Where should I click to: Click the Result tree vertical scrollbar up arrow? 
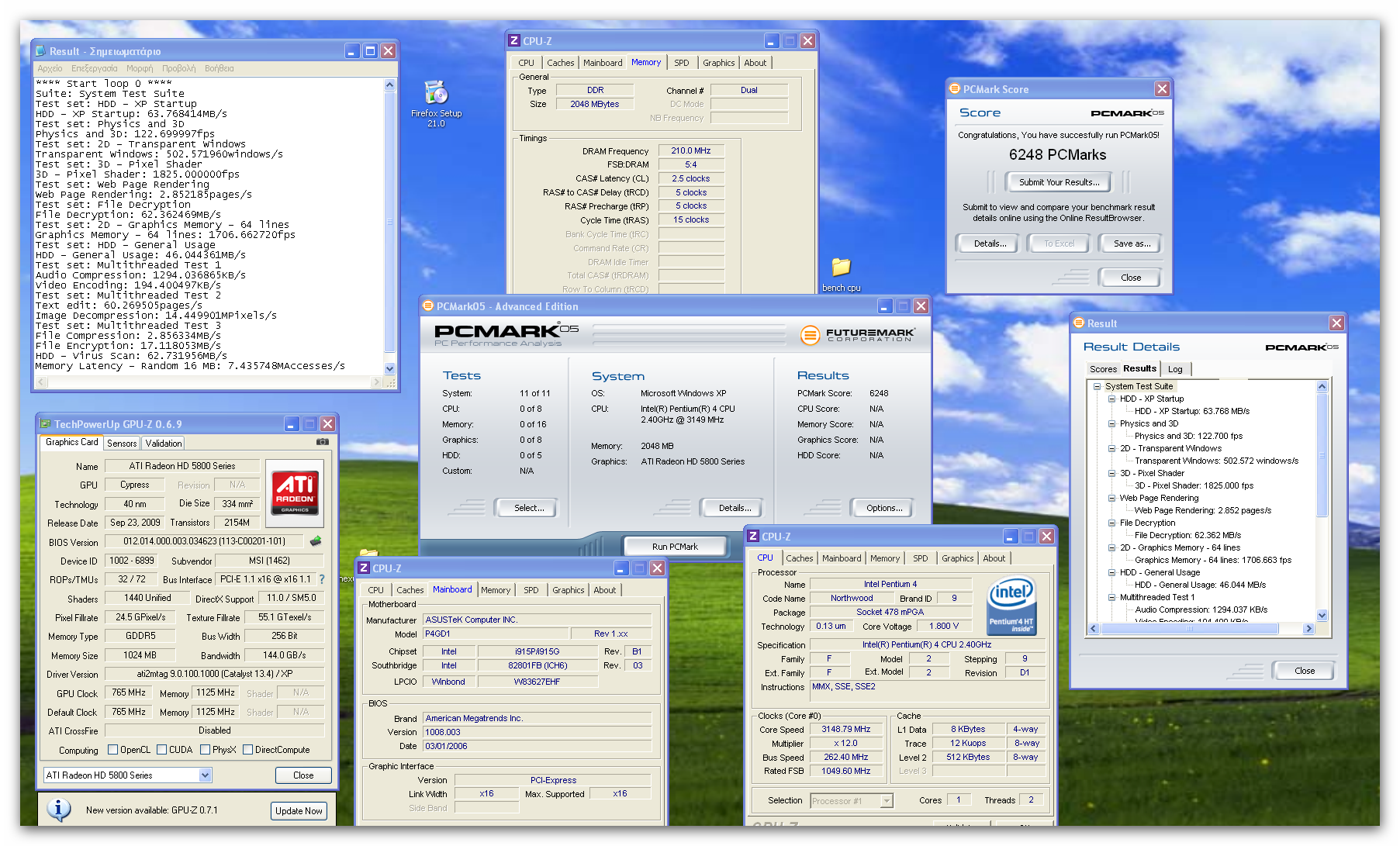1322,386
